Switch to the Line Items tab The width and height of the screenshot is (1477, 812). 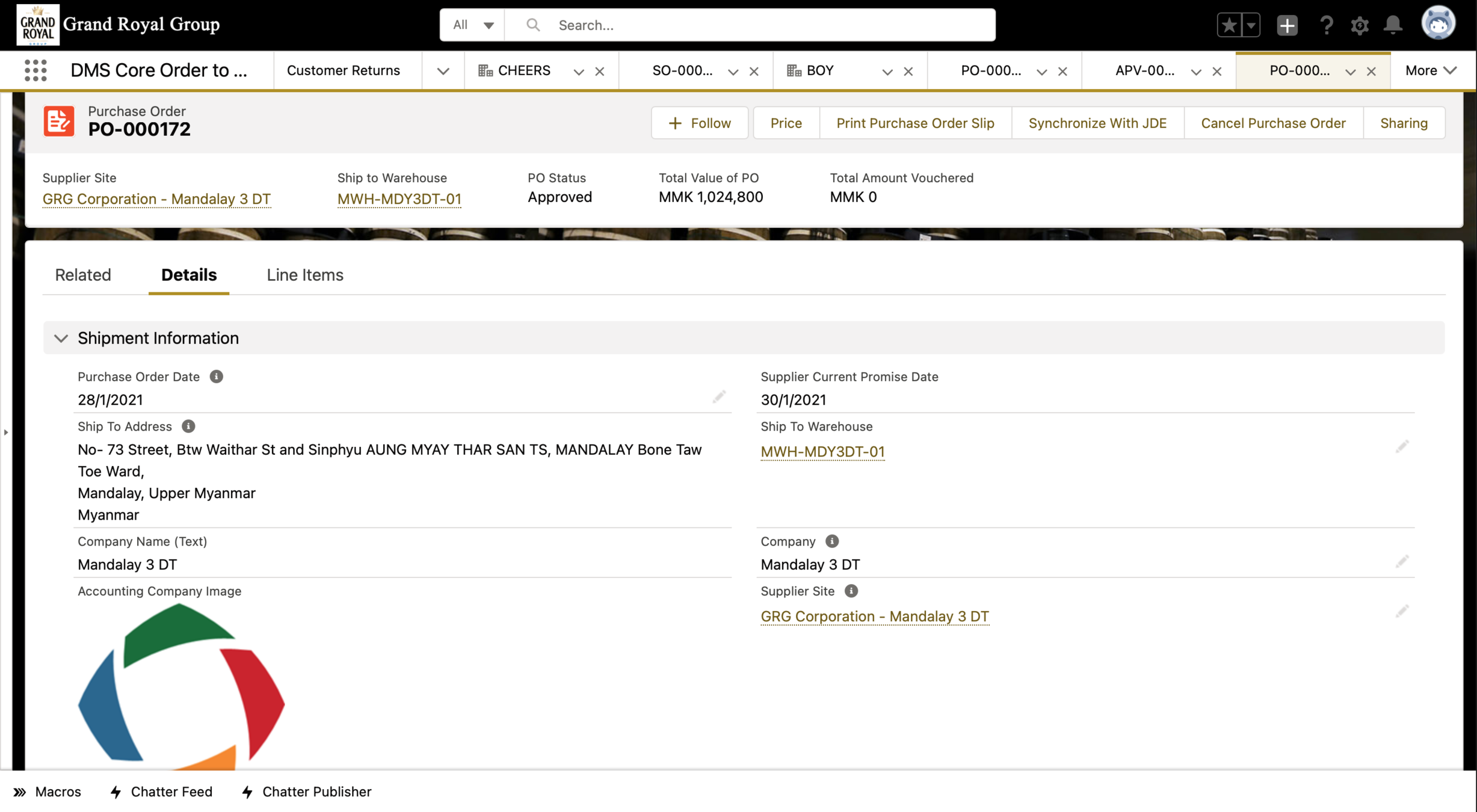(x=305, y=275)
